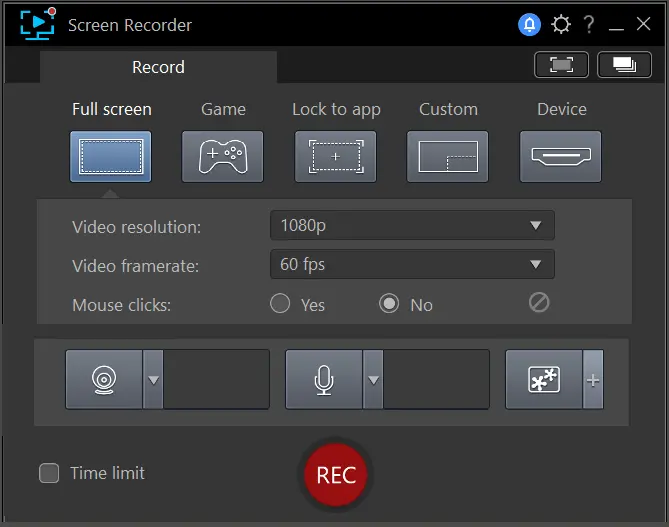The image size is (669, 527).
Task: Select the Full screen recording mode icon
Action: [111, 157]
